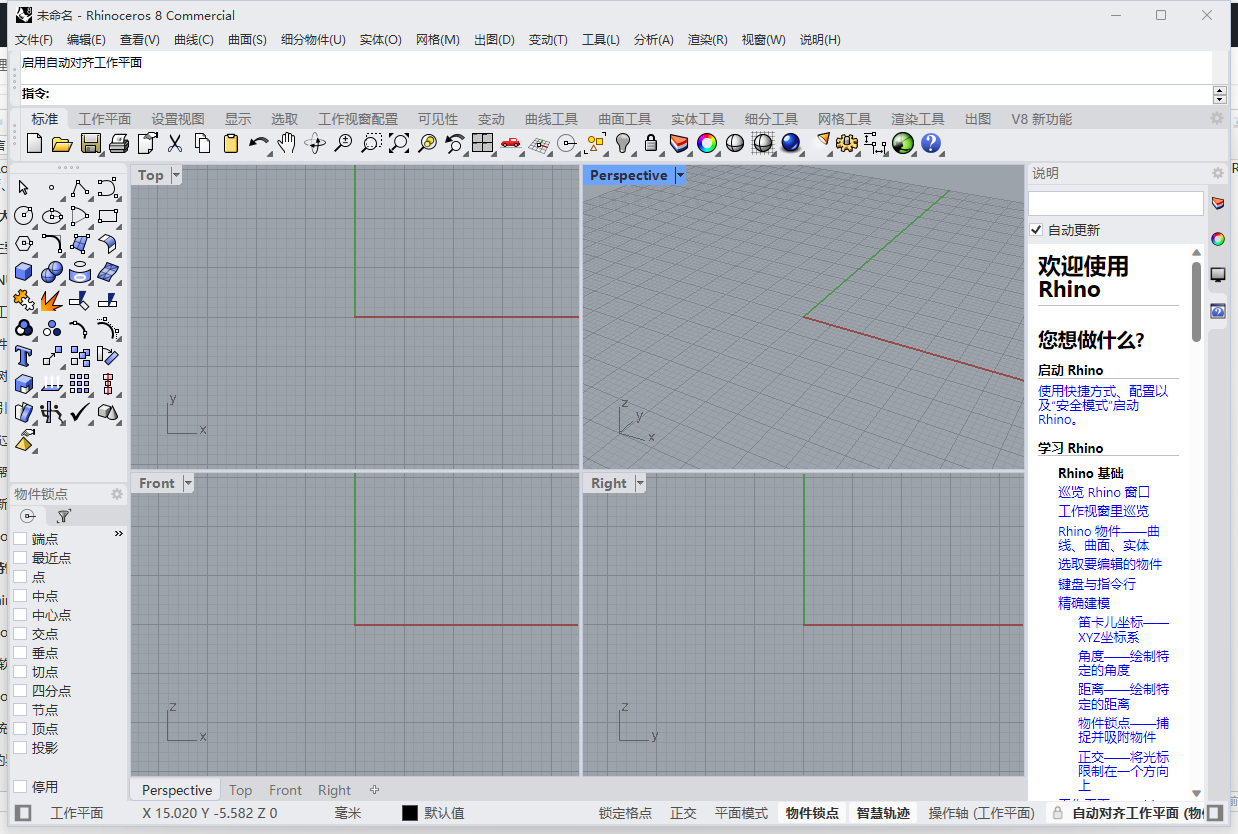Open the Perspective viewport title dropdown arrow

pyautogui.click(x=680, y=175)
